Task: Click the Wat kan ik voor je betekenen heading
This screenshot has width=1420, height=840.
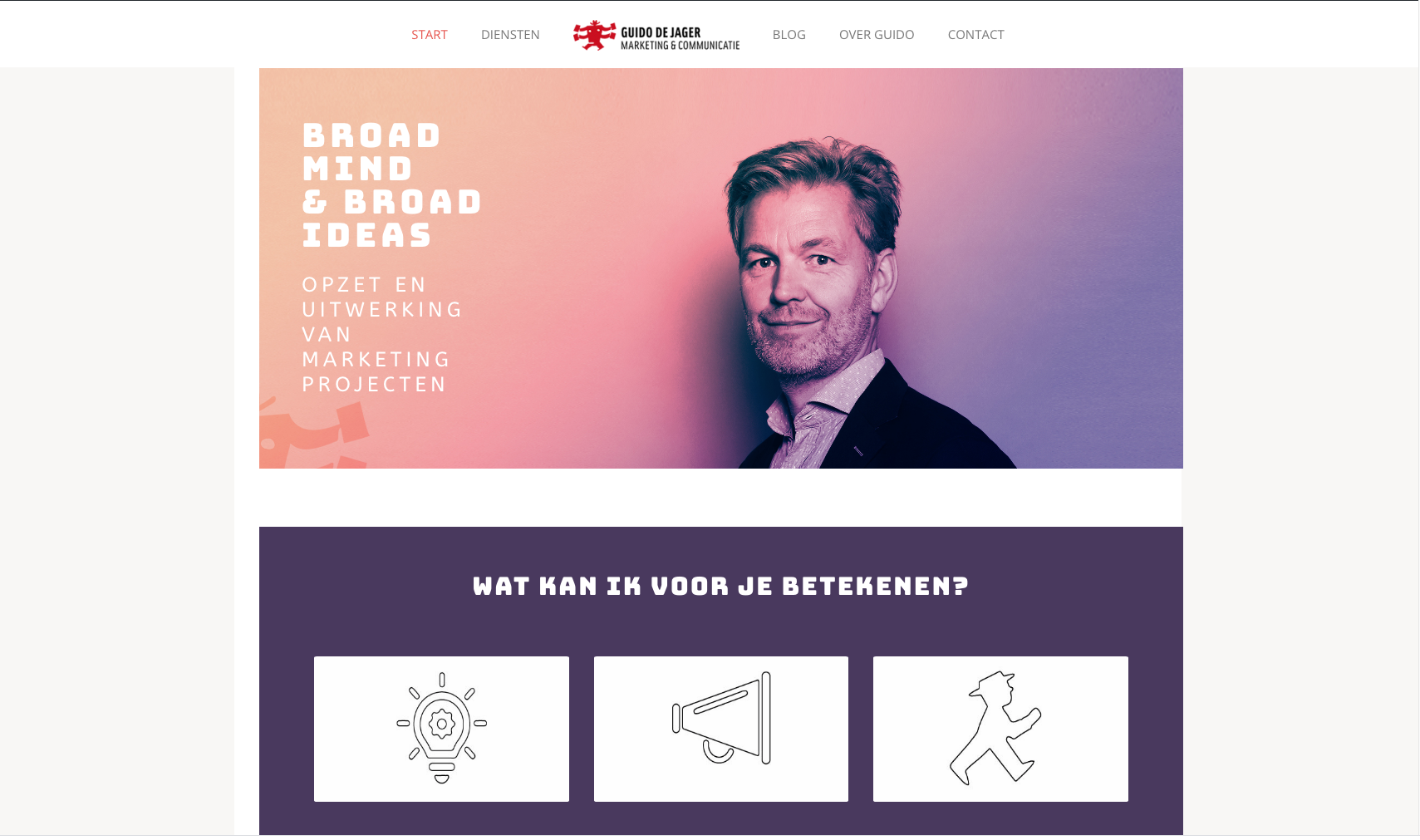Action: coord(721,586)
